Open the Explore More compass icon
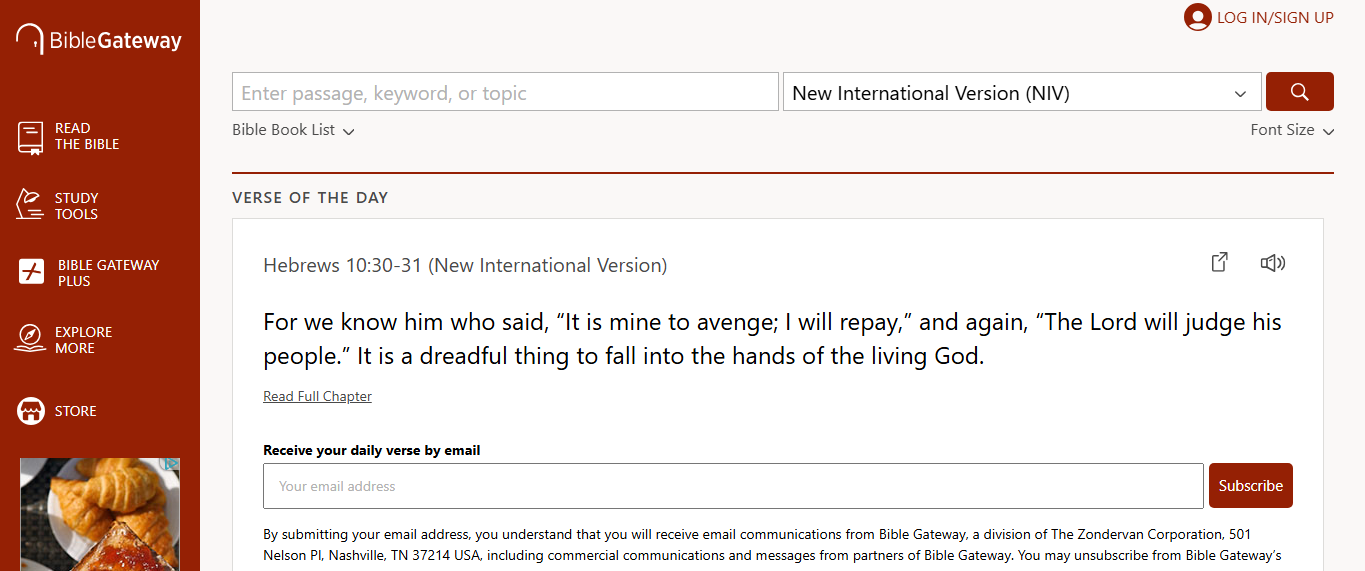The image size is (1365, 571). [x=30, y=339]
